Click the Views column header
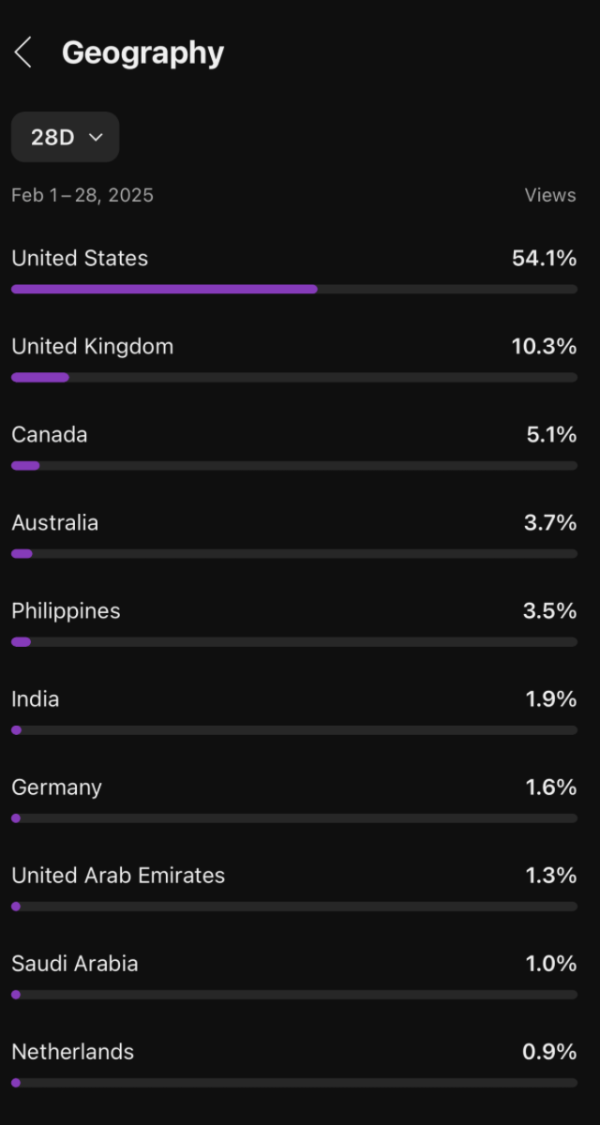600x1125 pixels. click(550, 195)
